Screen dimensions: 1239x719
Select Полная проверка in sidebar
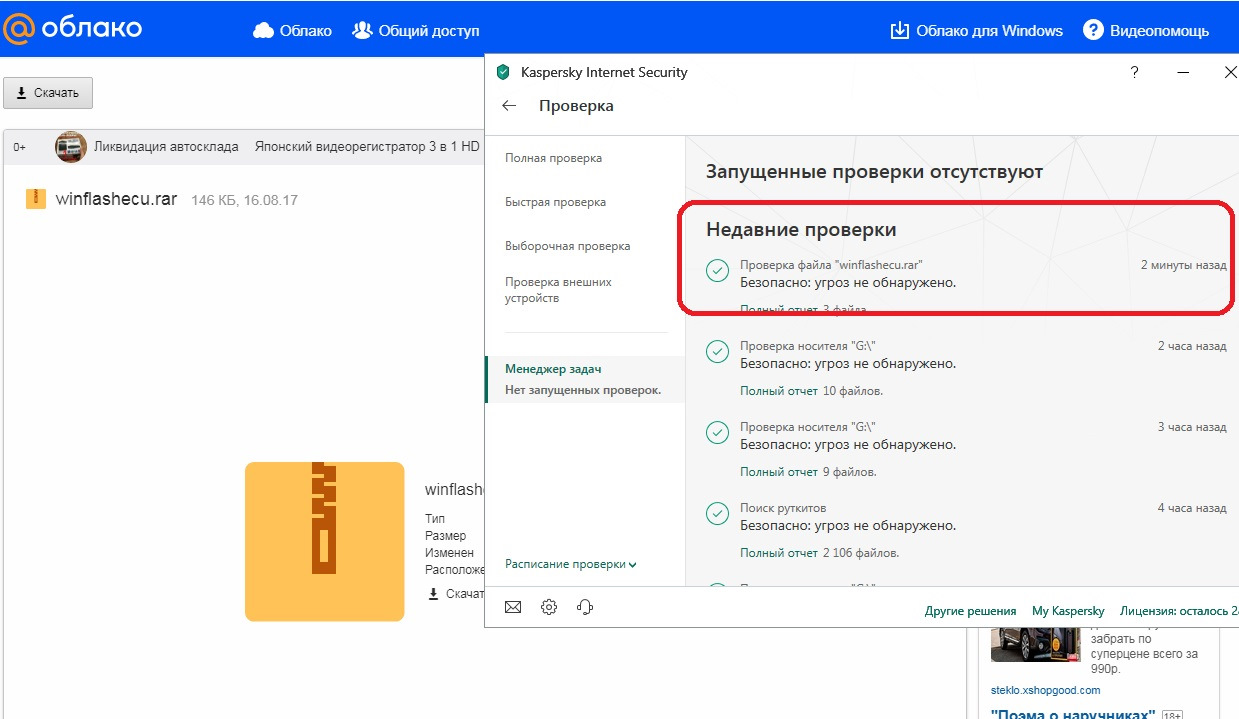(553, 158)
